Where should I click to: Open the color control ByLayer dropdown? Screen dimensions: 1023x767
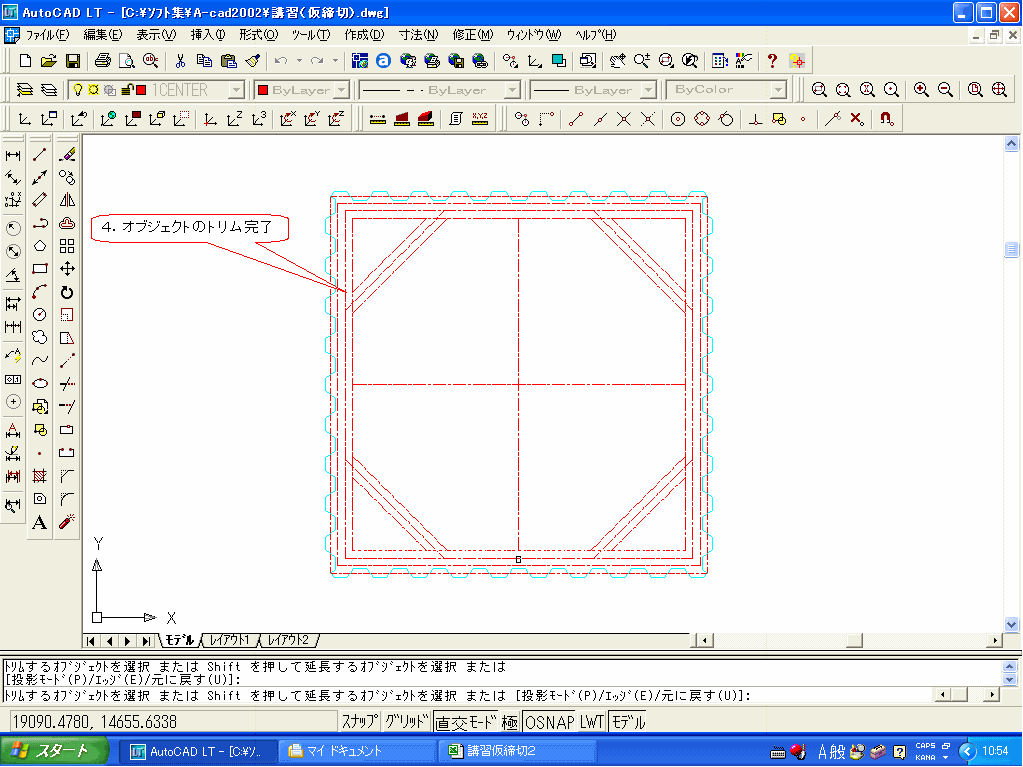click(x=343, y=89)
